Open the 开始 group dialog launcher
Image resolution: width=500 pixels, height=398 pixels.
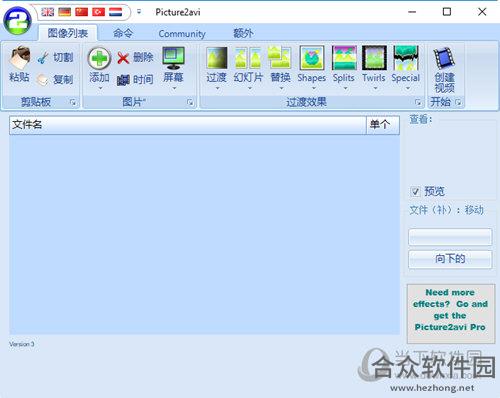tap(458, 102)
